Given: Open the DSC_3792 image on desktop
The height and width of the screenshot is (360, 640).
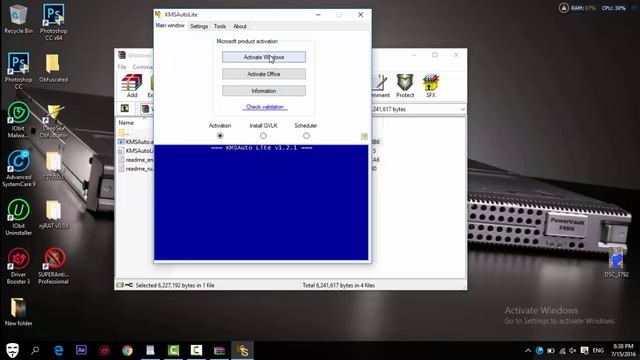Looking at the screenshot, I should click(x=616, y=263).
